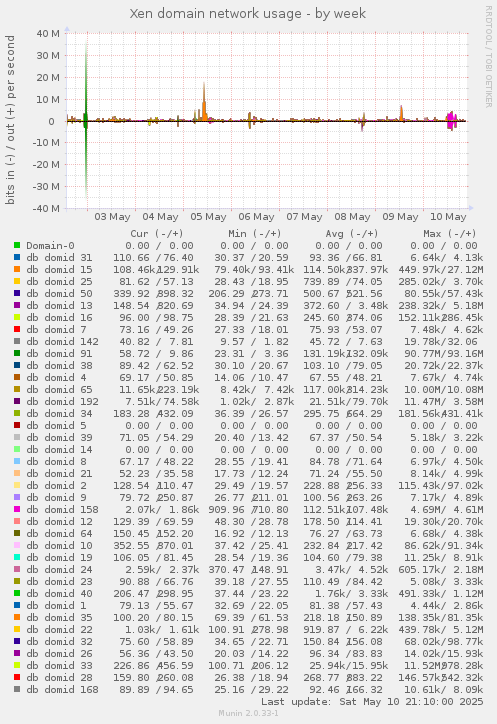Click the 'db domid 23' legend label

(x=59, y=582)
